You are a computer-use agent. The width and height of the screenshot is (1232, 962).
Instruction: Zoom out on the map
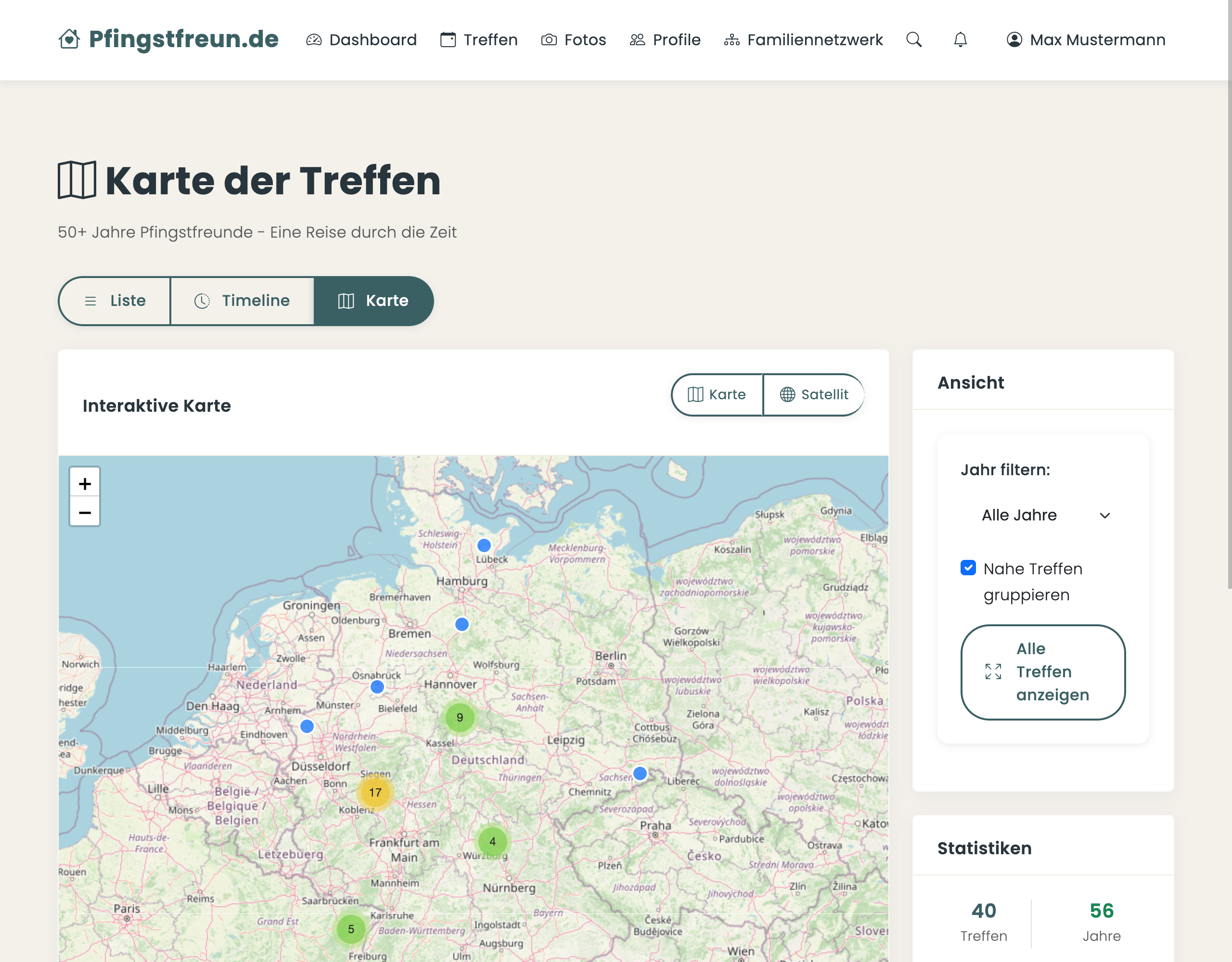85,512
